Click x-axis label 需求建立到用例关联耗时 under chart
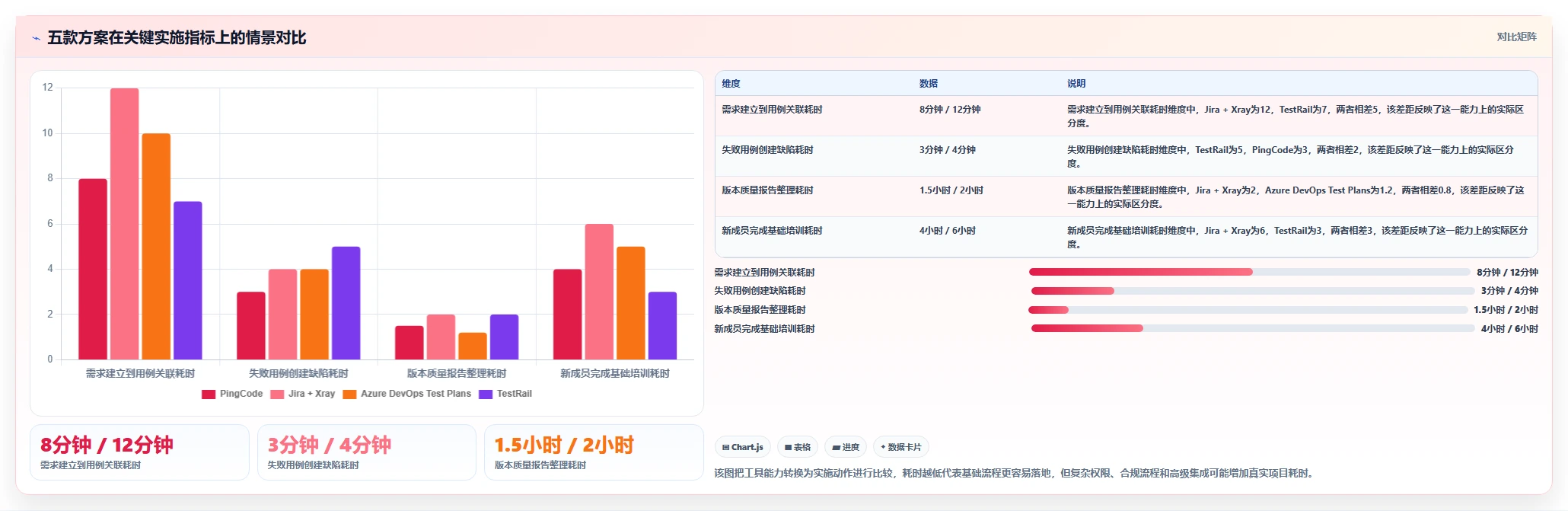This screenshot has height=511, width=1568. (x=140, y=373)
